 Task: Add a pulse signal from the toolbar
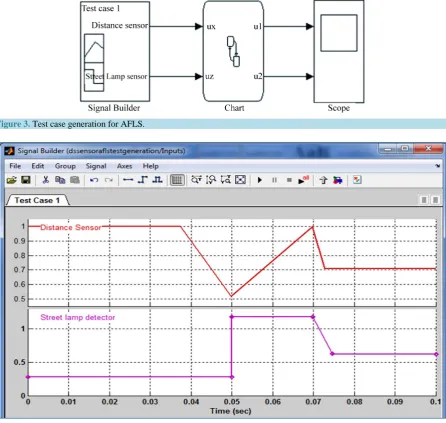(x=157, y=180)
